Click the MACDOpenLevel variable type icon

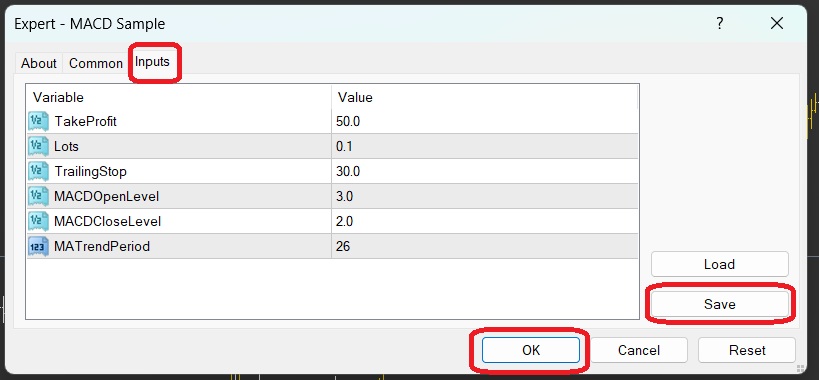point(38,196)
